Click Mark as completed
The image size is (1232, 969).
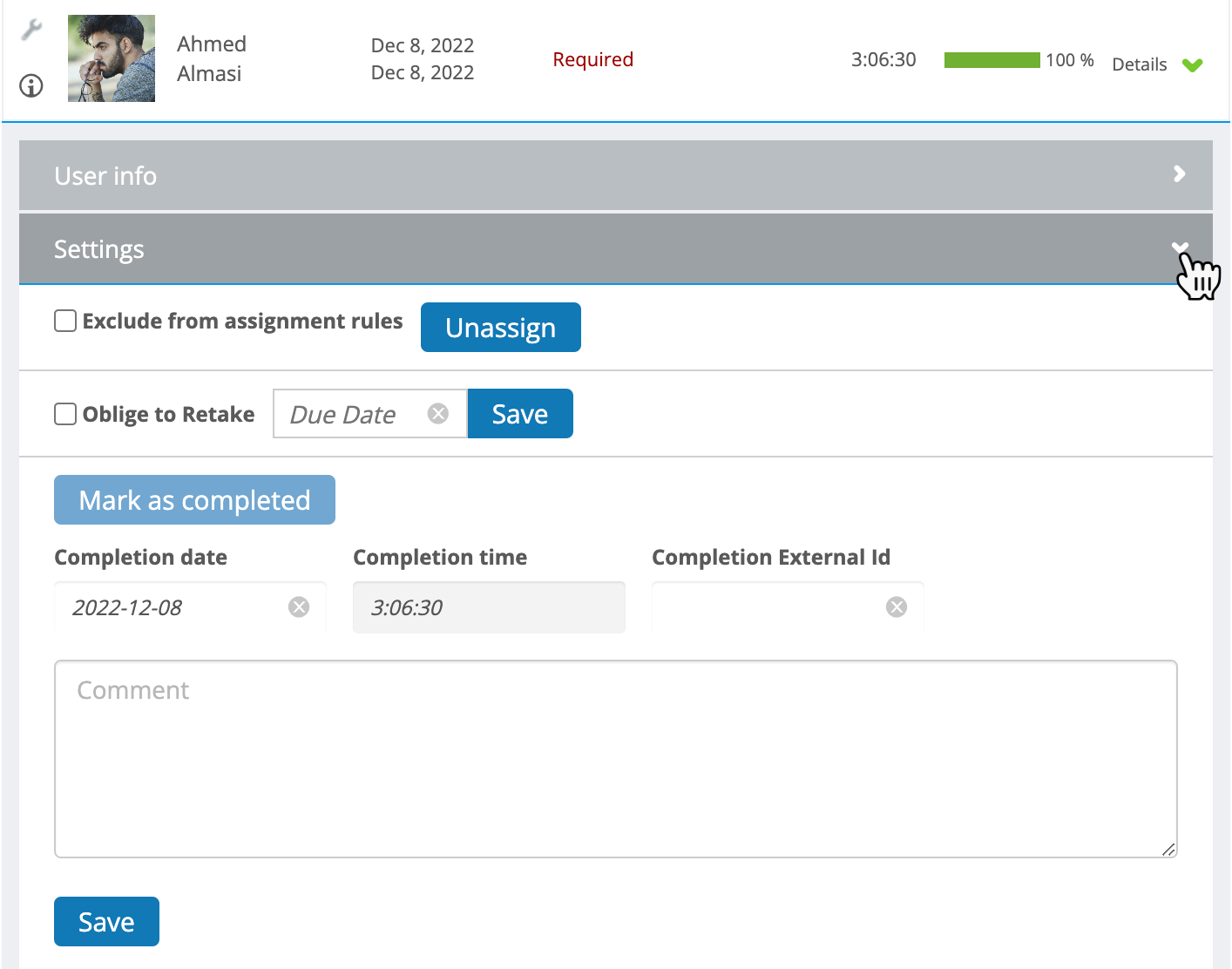pyautogui.click(x=194, y=499)
